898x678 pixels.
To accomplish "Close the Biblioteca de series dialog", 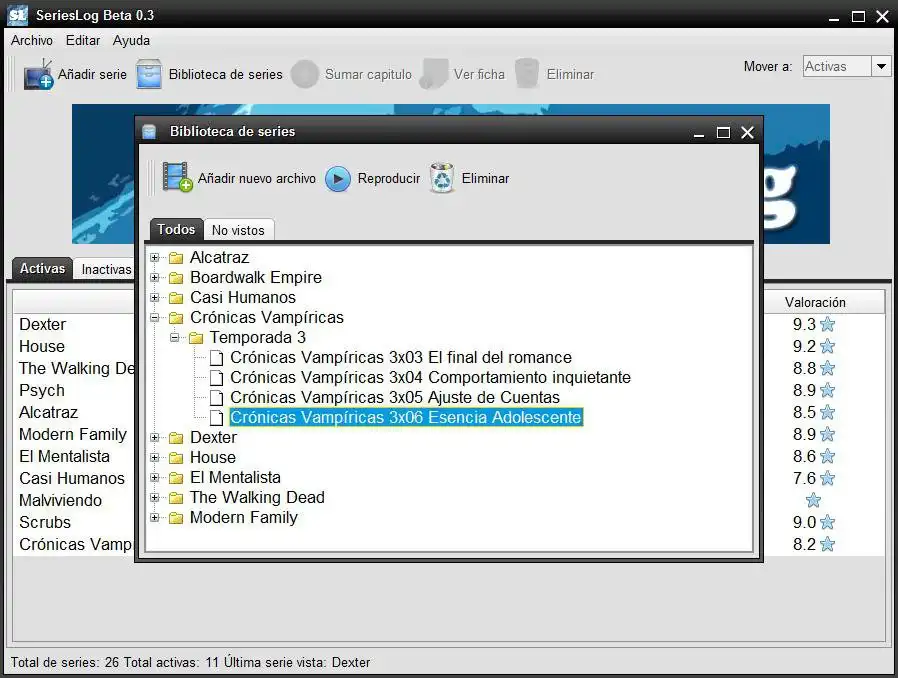I will (x=747, y=133).
